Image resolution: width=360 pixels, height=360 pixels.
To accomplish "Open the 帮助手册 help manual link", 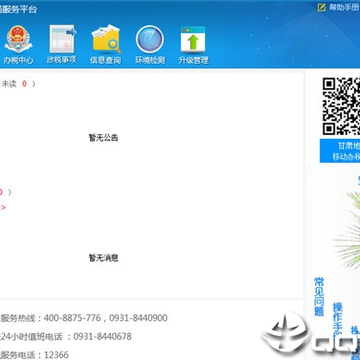I will 344,8.
